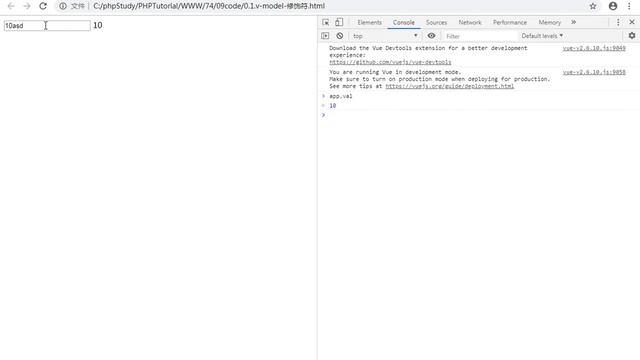Screen dimensions: 640x360
Task: Reload the current page
Action: pyautogui.click(x=43, y=6)
